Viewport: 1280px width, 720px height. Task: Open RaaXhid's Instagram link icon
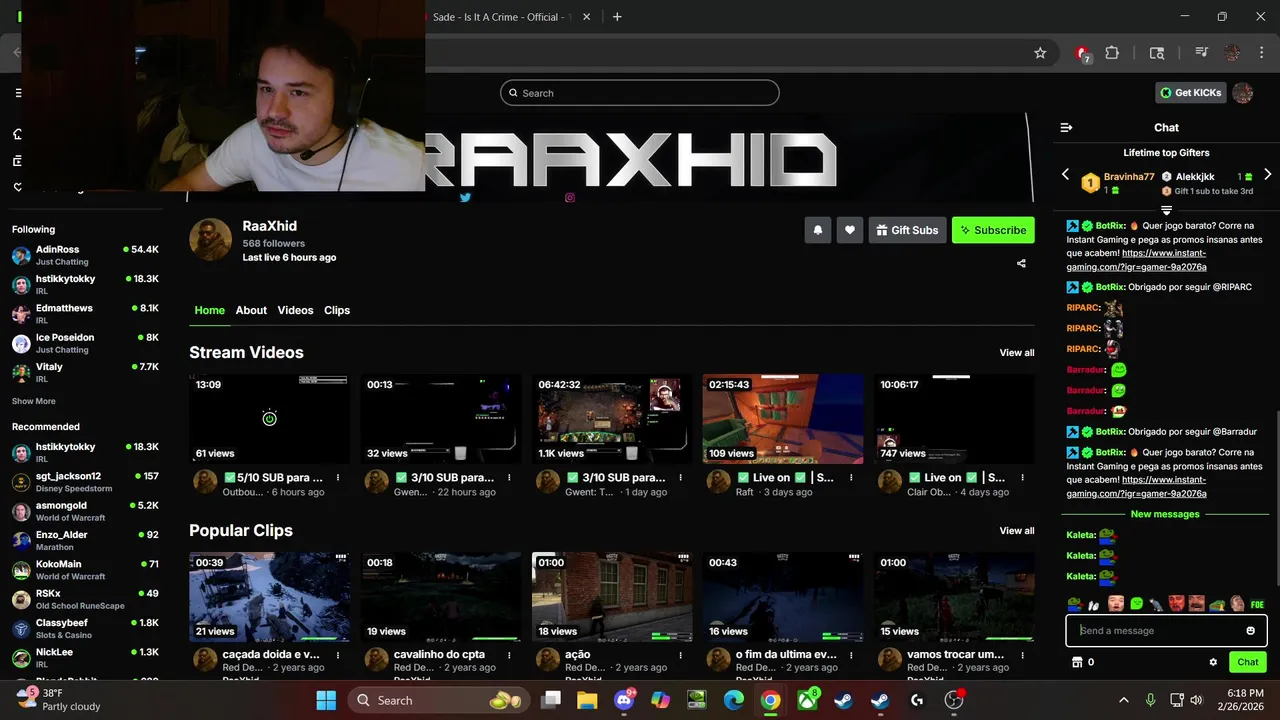(570, 198)
